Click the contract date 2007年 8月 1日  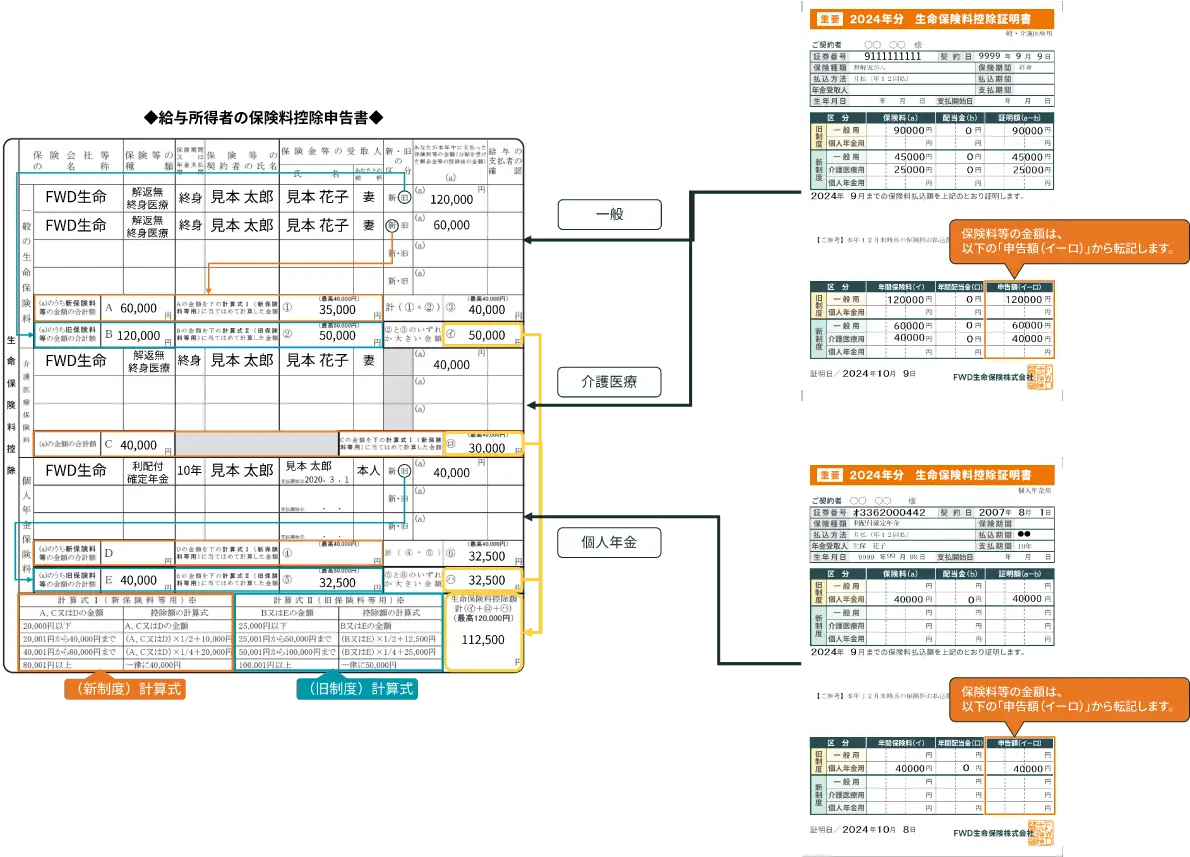pyautogui.click(x=1015, y=512)
